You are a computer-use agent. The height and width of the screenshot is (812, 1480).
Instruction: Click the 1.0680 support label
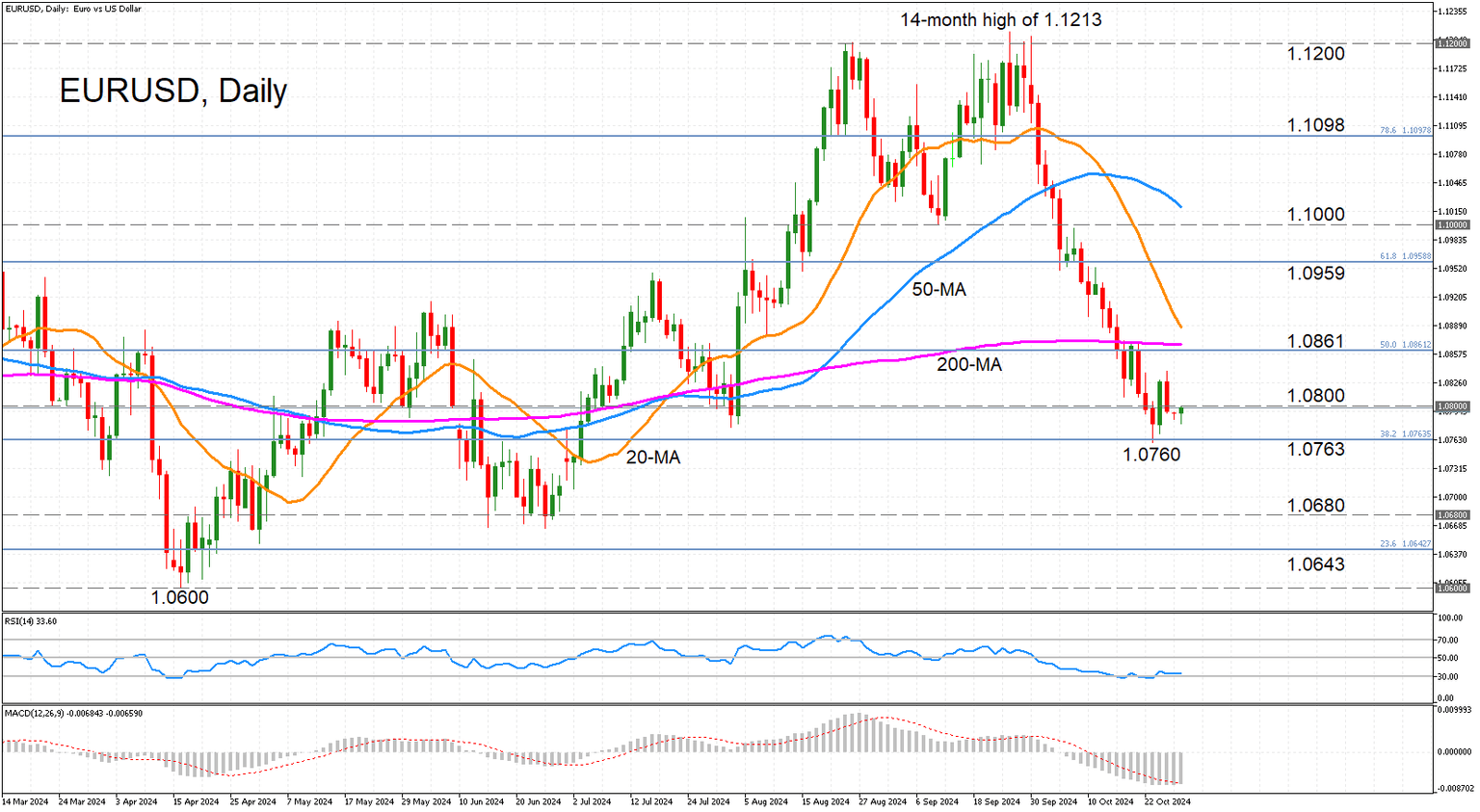(x=1316, y=506)
